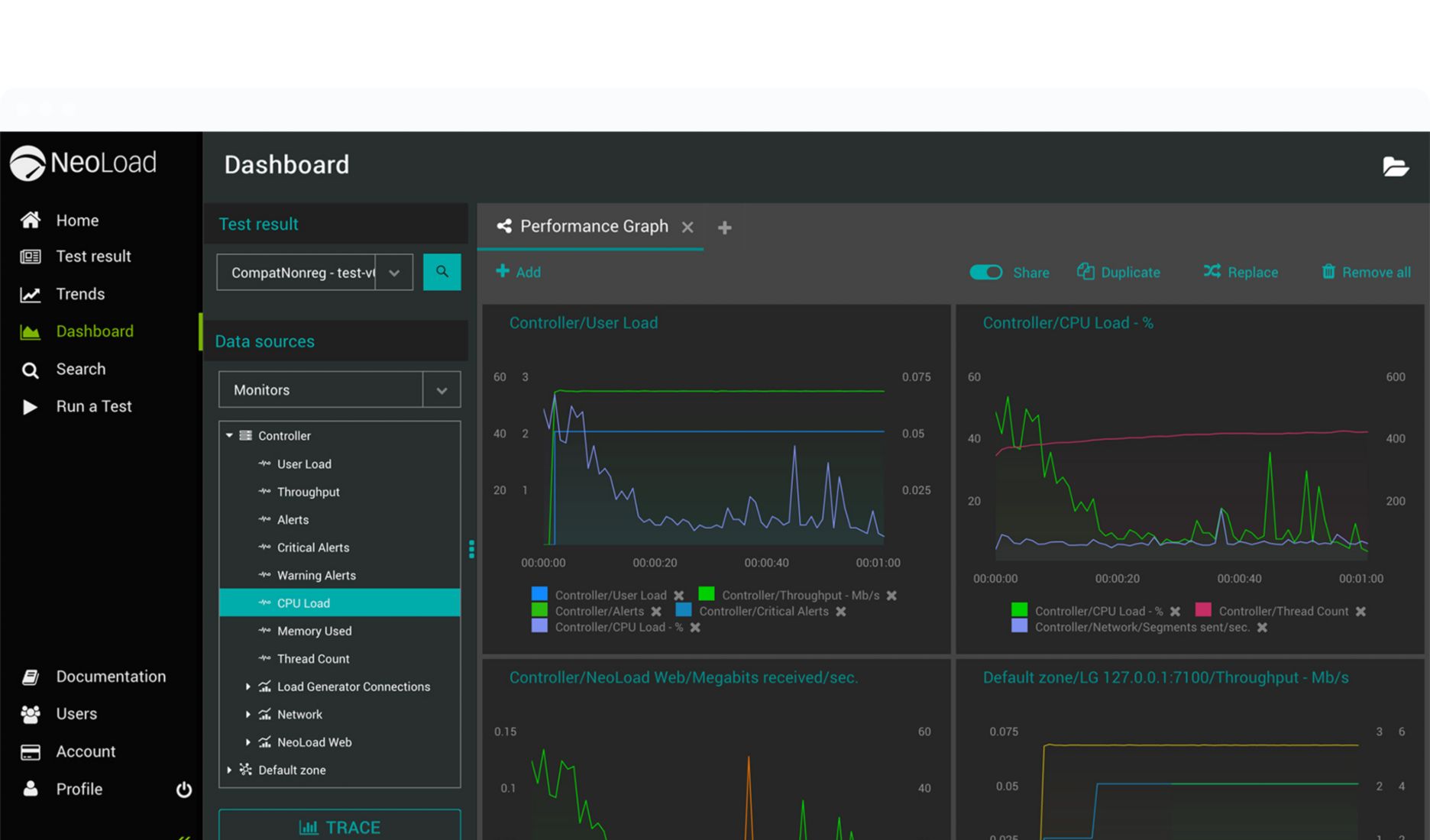1430x840 pixels.
Task: Click the Replace button
Action: point(1241,273)
